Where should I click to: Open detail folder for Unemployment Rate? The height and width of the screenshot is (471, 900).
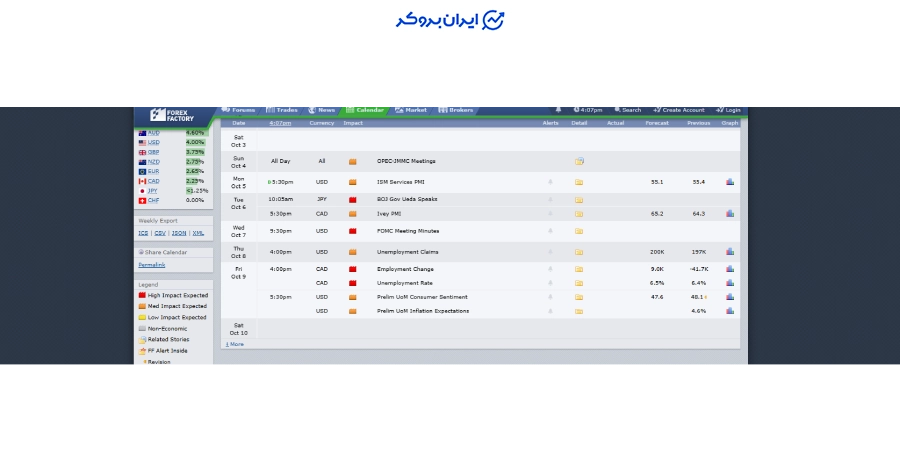click(x=579, y=283)
